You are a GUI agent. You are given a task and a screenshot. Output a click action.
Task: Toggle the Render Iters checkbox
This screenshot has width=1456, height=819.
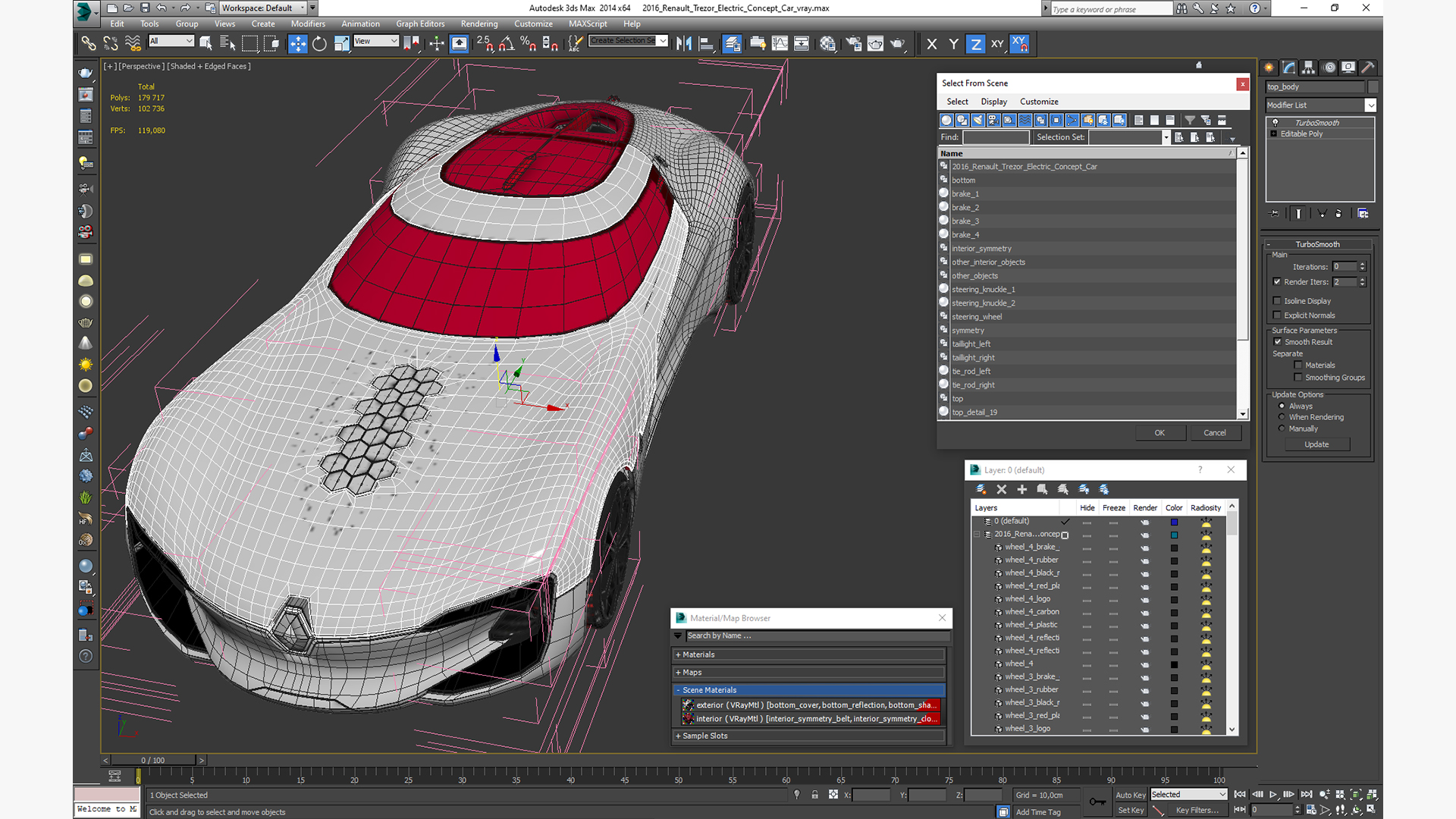pyautogui.click(x=1277, y=282)
